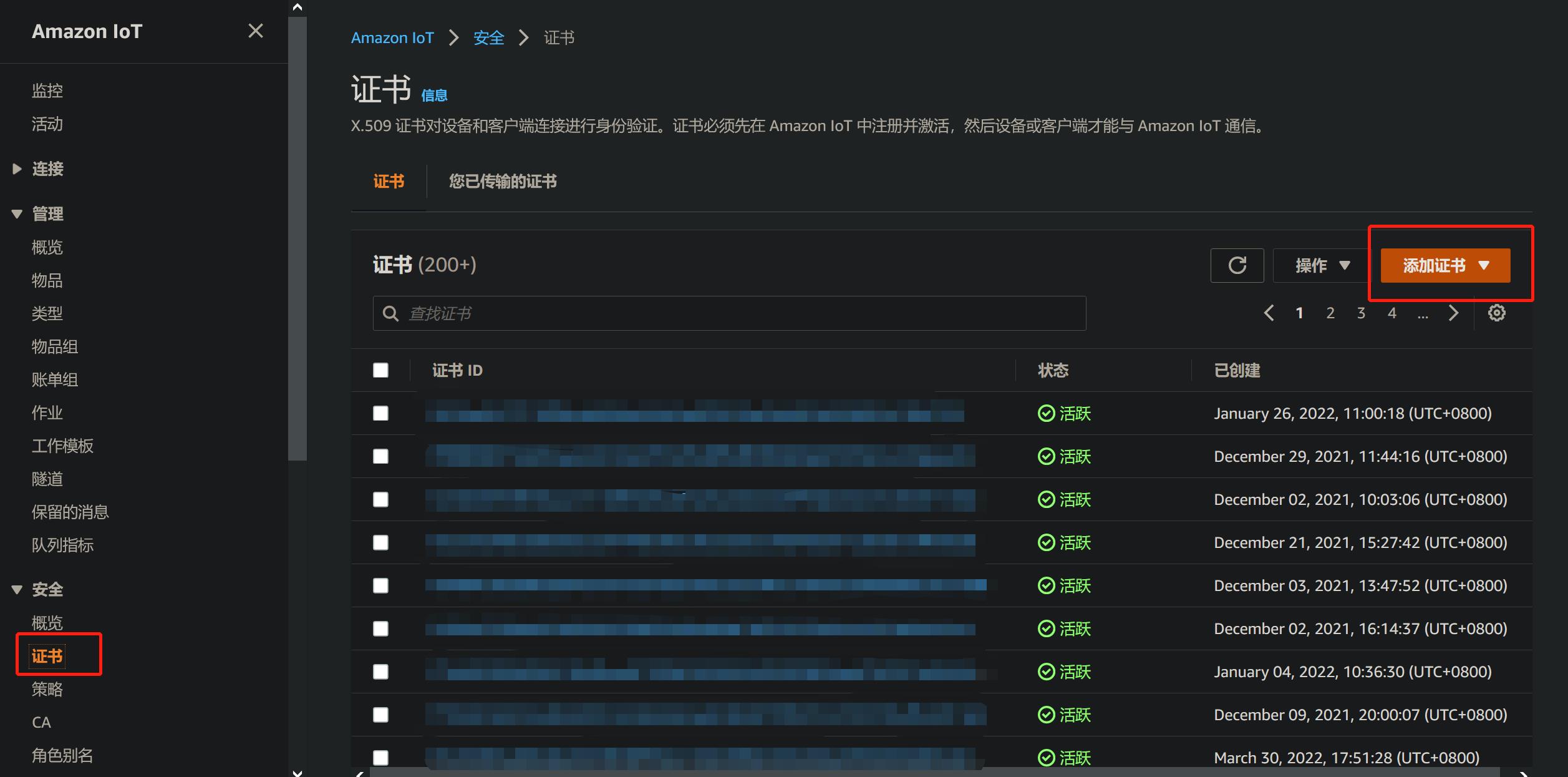This screenshot has width=1568, height=777.
Task: Select checkbox for December 29, 2021 certificate
Action: point(380,456)
